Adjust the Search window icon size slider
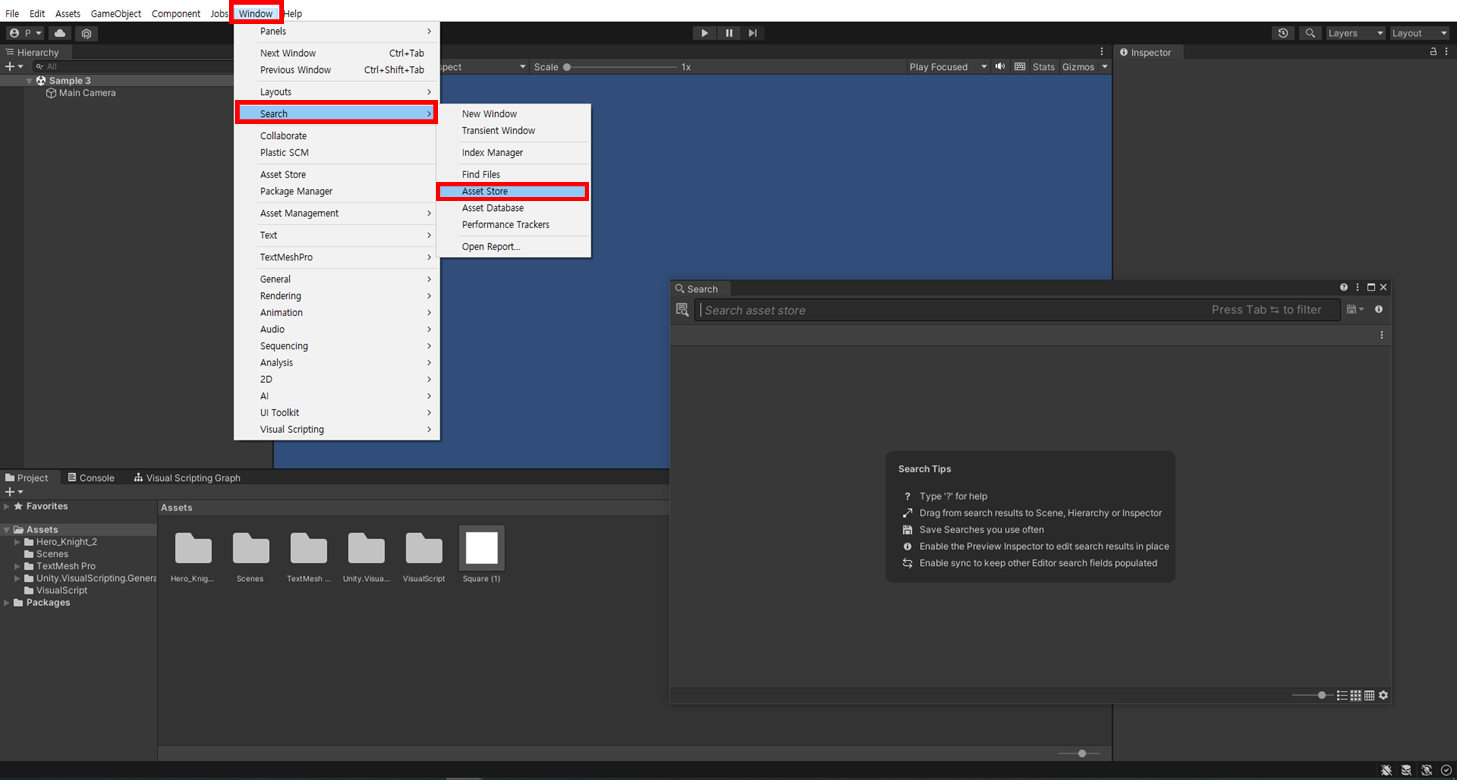This screenshot has width=1457, height=780. 1311,695
